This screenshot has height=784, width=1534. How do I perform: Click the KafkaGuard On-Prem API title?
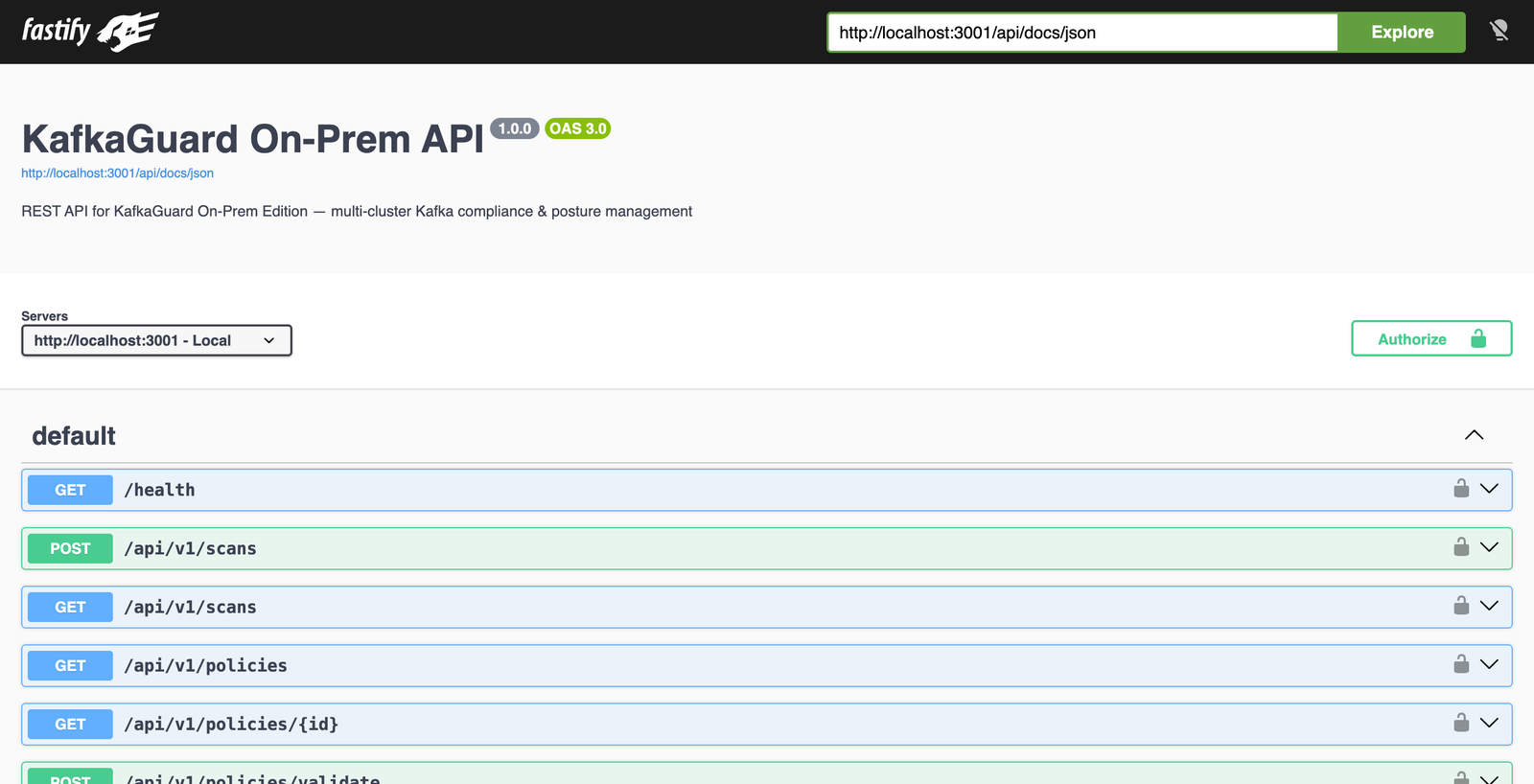pyautogui.click(x=253, y=139)
